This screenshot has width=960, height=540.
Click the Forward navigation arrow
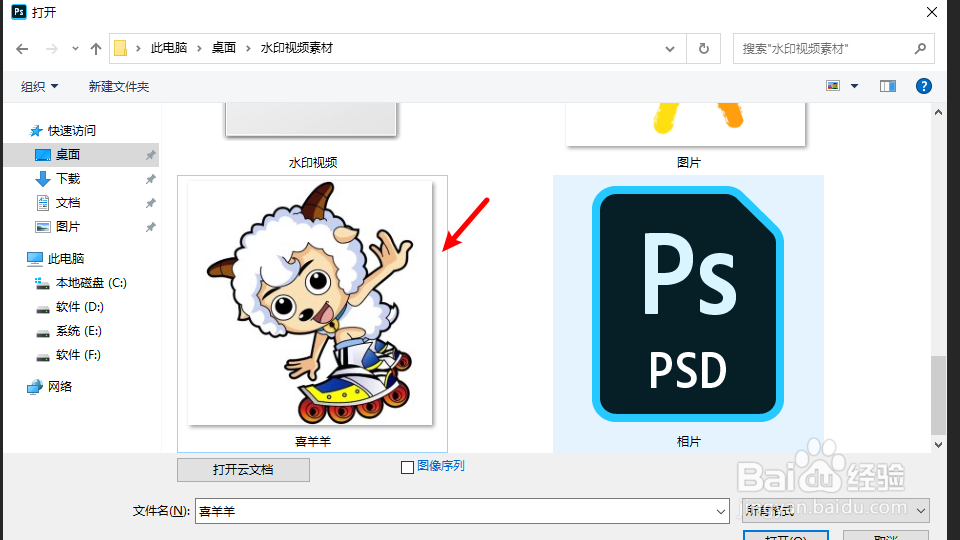51,48
